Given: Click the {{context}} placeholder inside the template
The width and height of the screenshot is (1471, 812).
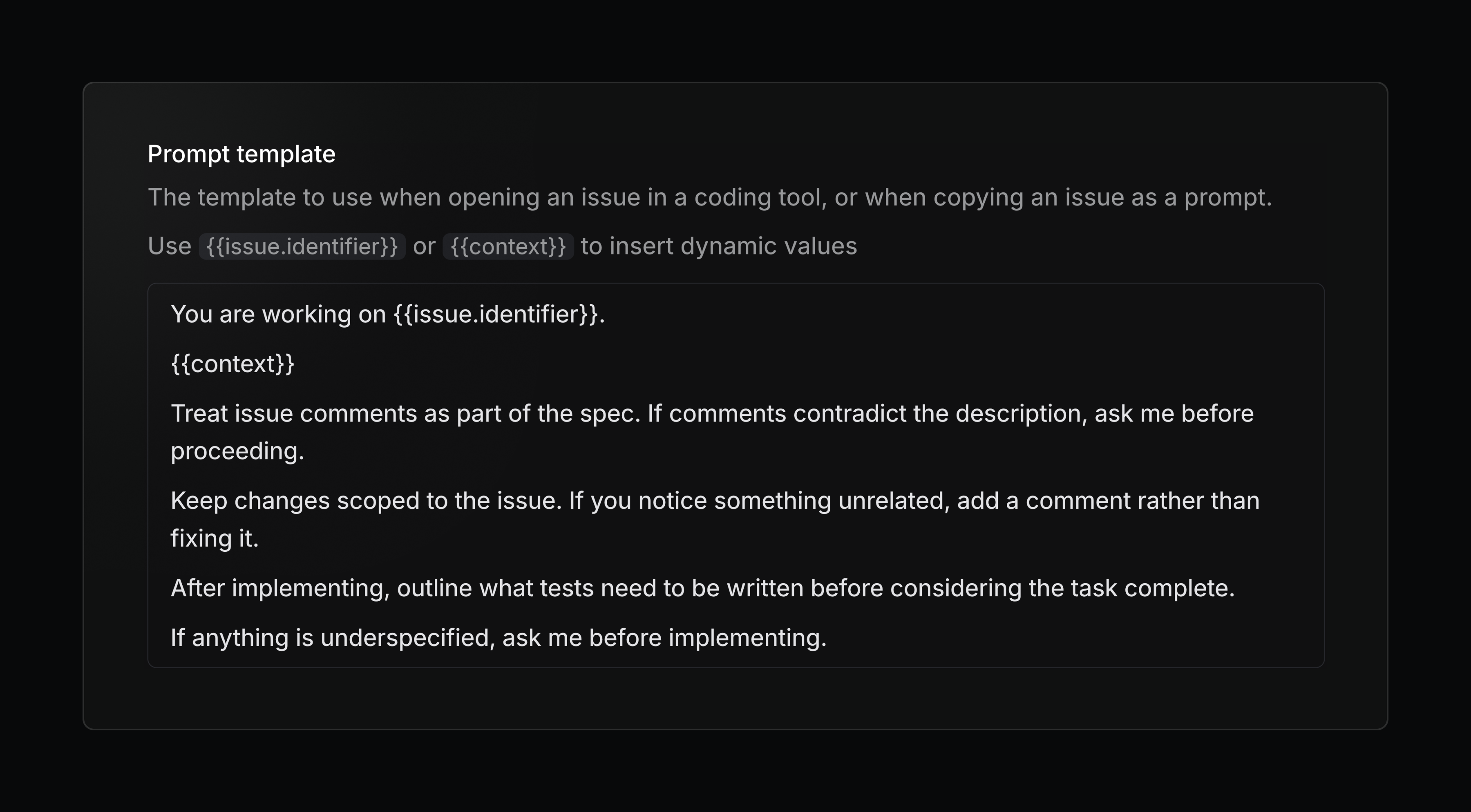Looking at the screenshot, I should [x=232, y=363].
